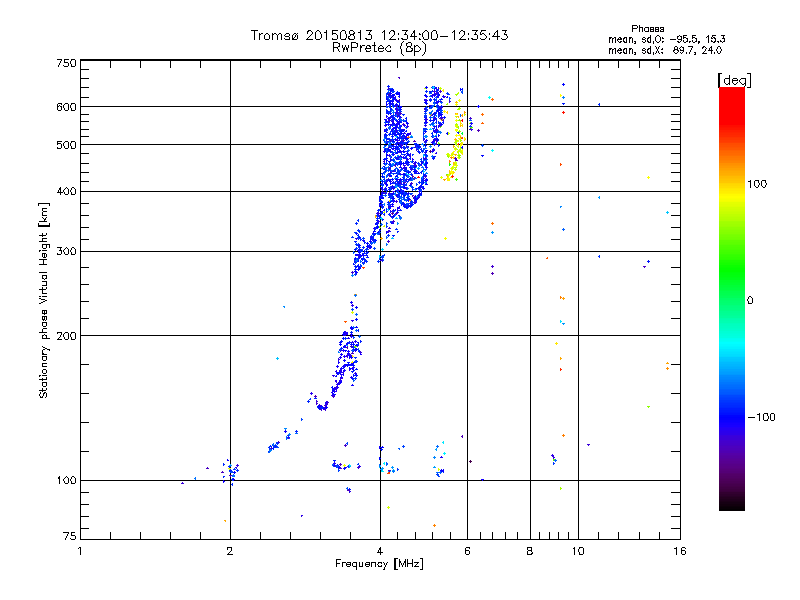The image size is (800, 600).
Task: Click the rainbow phase colorbar
Action: coord(732,298)
